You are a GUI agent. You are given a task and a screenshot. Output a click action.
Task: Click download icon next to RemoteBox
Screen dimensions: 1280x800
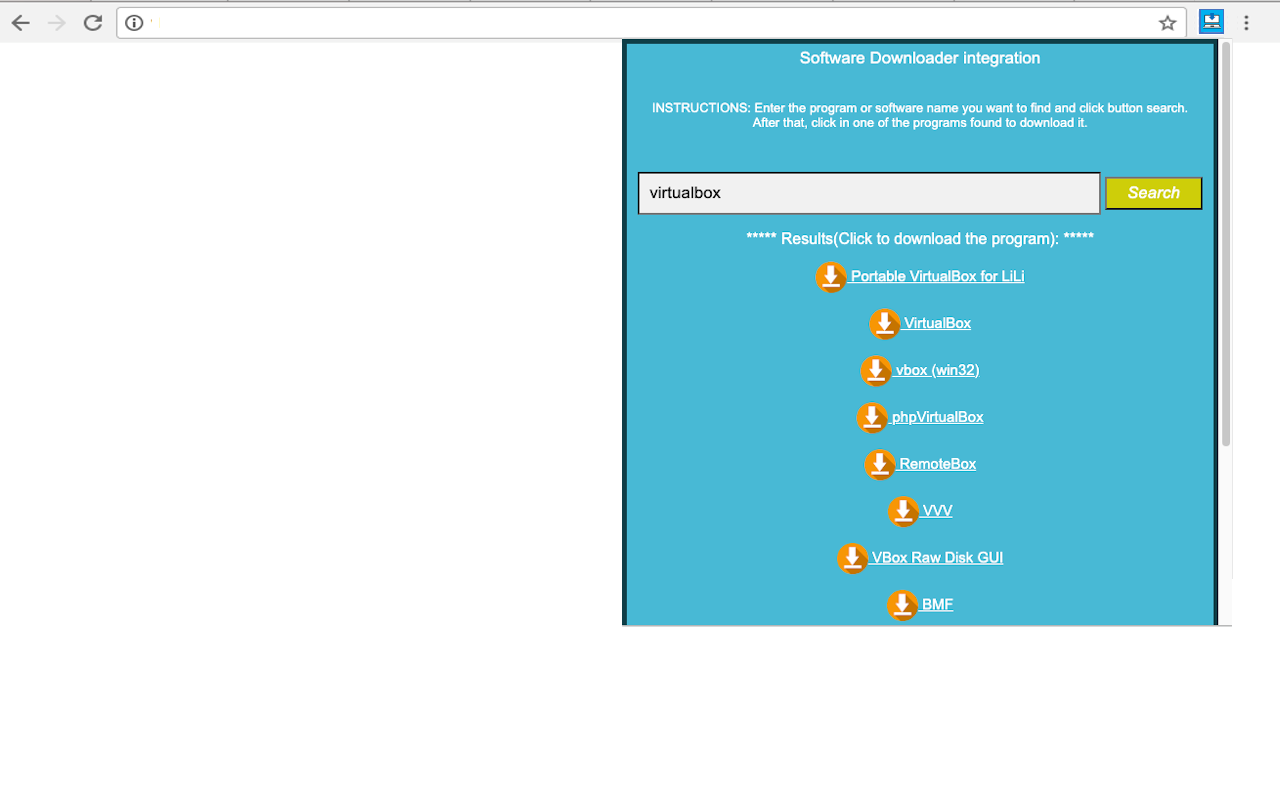coord(880,465)
